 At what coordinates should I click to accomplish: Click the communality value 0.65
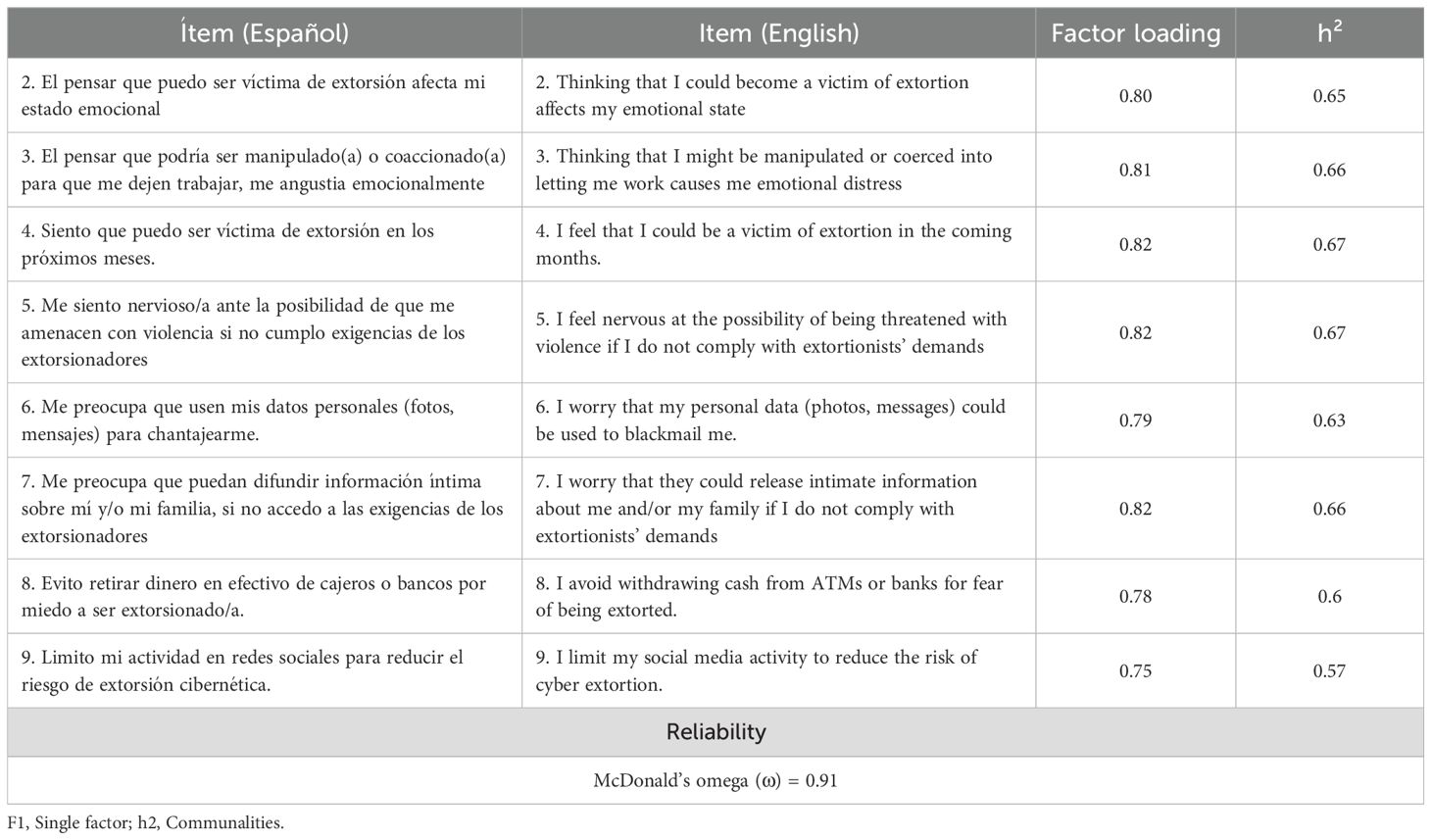[1329, 96]
